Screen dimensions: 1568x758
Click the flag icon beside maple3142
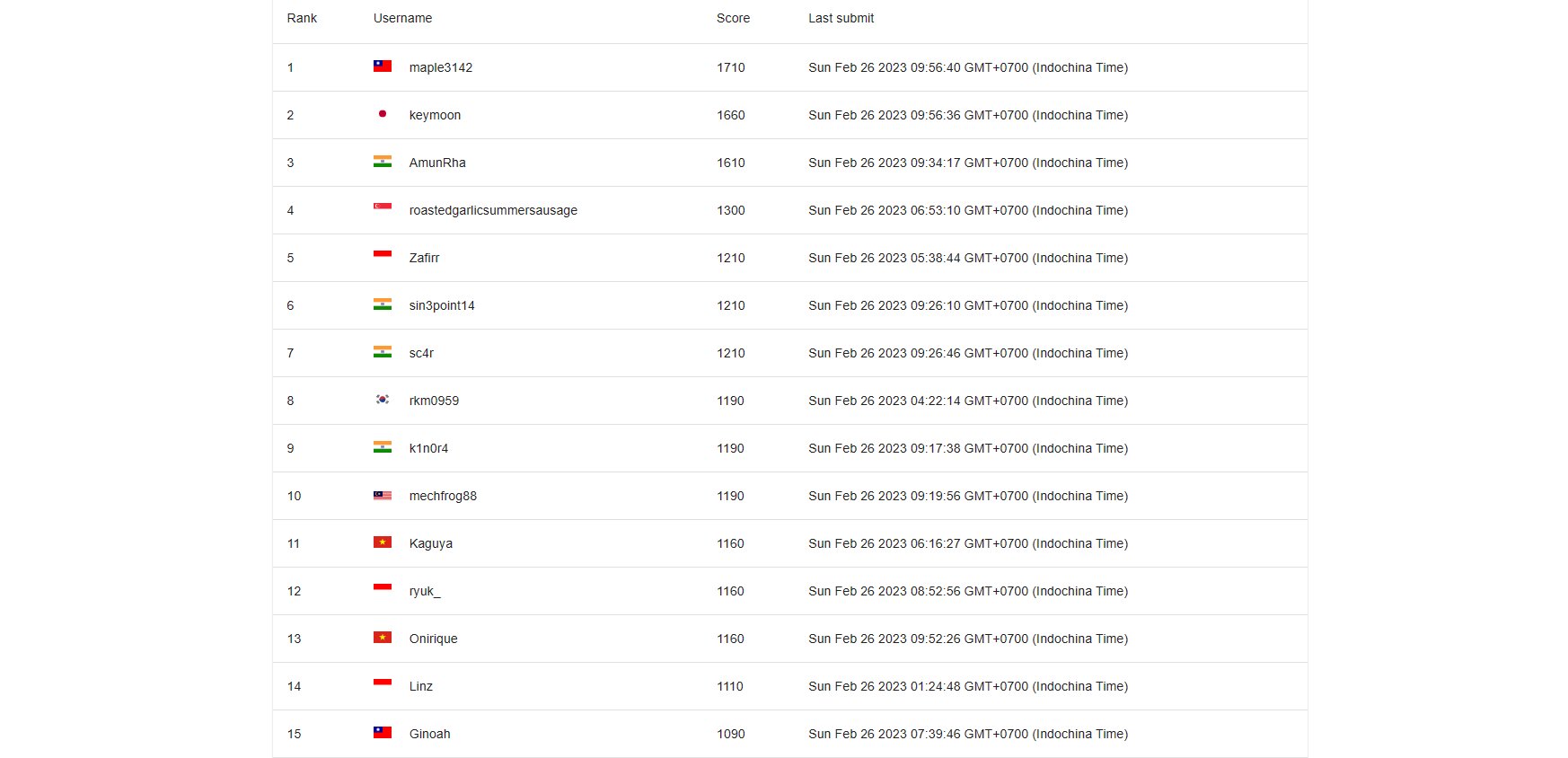click(383, 66)
